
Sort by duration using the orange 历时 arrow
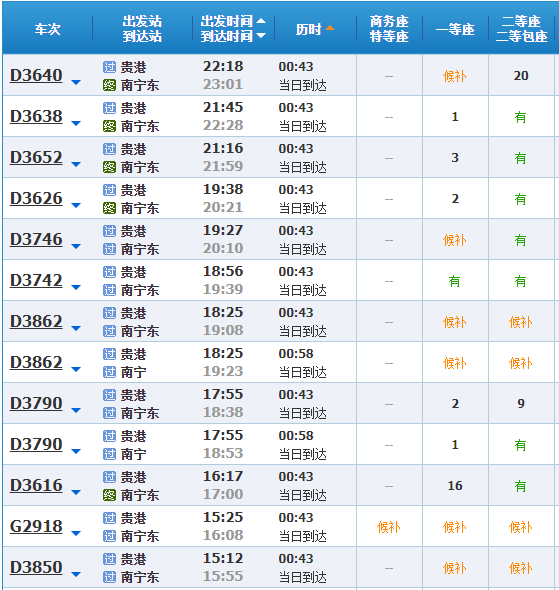330,28
